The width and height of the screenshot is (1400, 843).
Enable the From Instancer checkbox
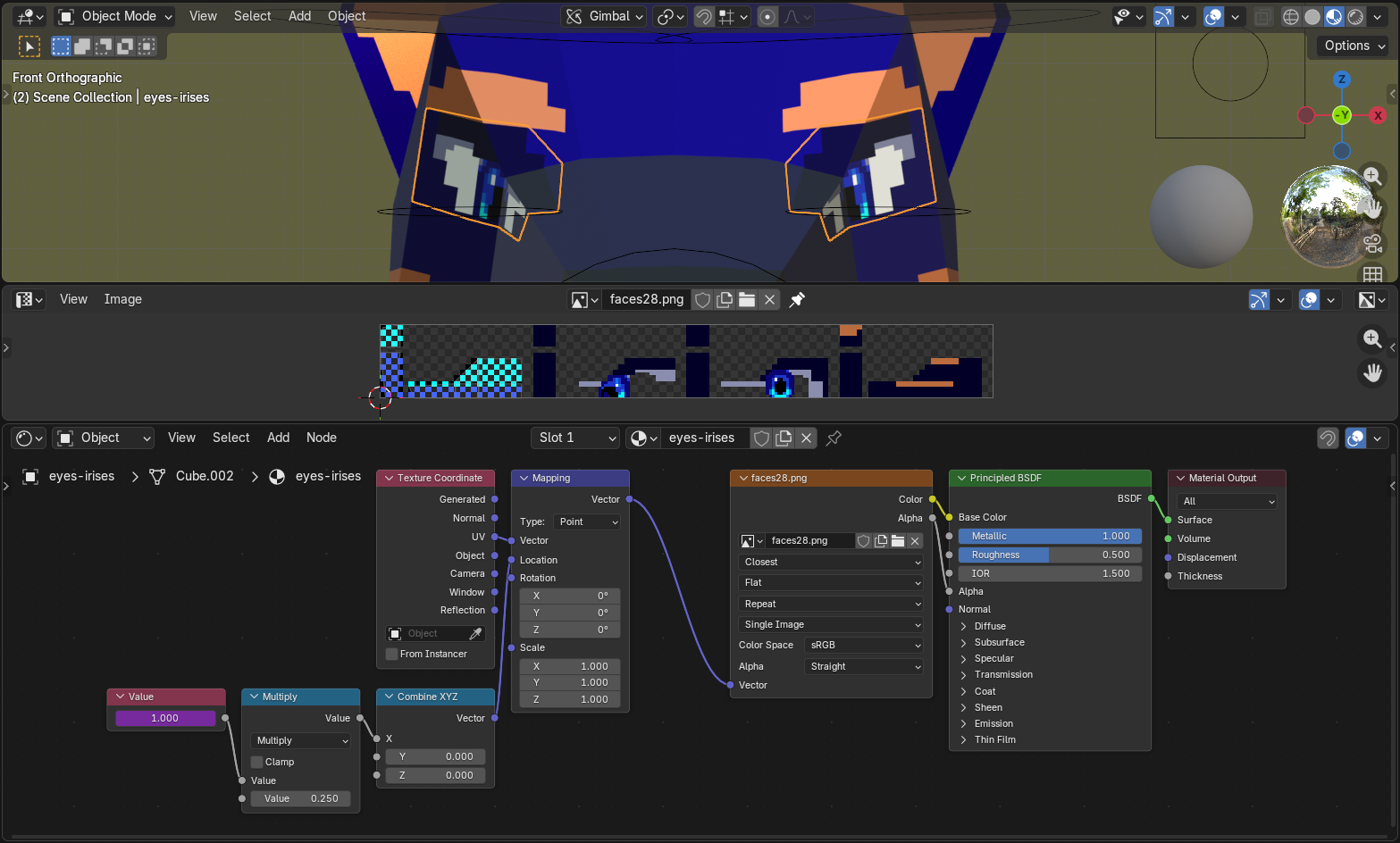tap(392, 655)
